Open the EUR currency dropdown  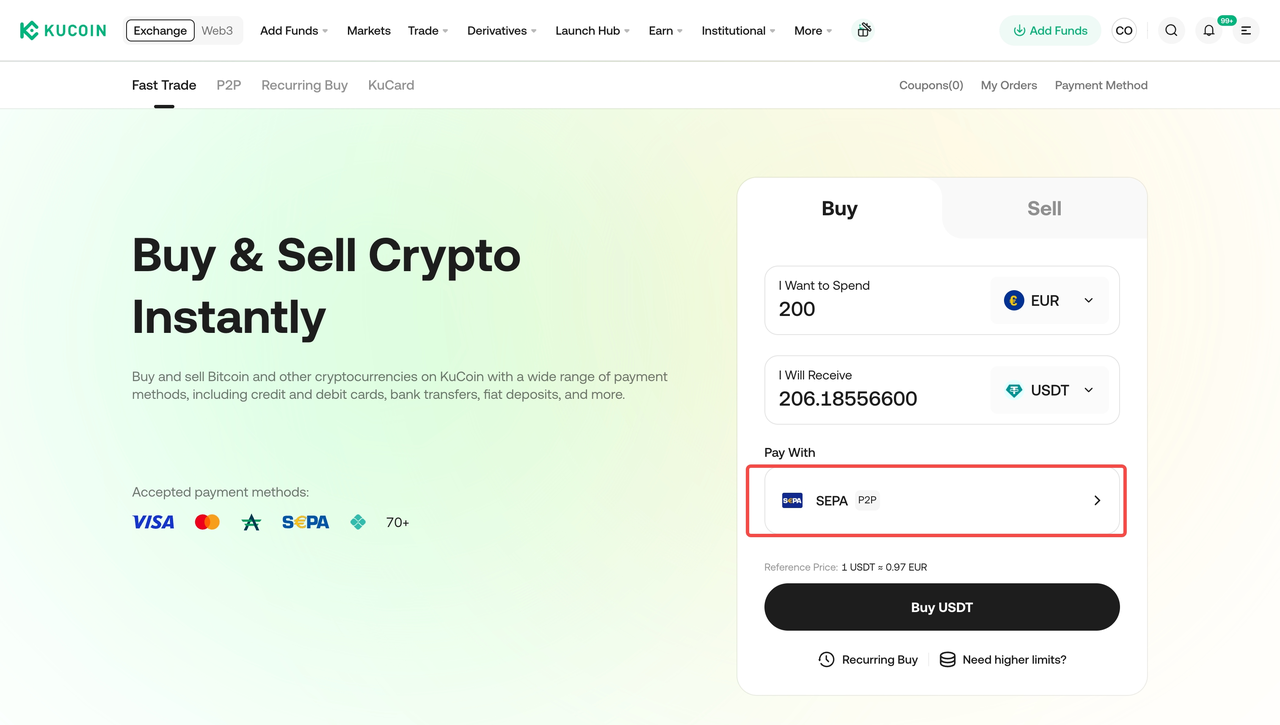pos(1049,301)
